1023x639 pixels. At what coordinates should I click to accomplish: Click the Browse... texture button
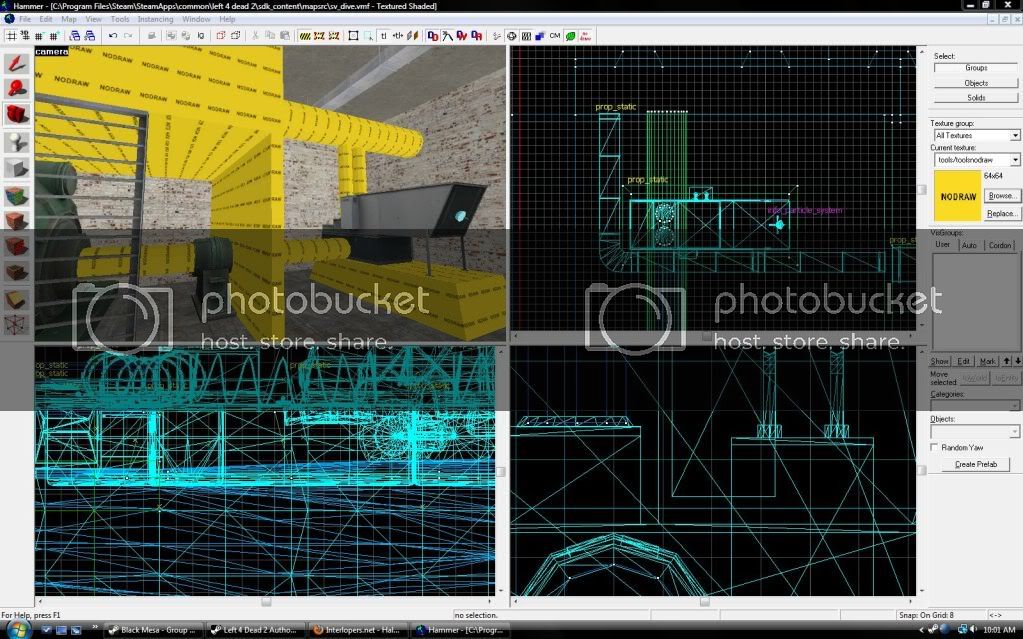1001,196
